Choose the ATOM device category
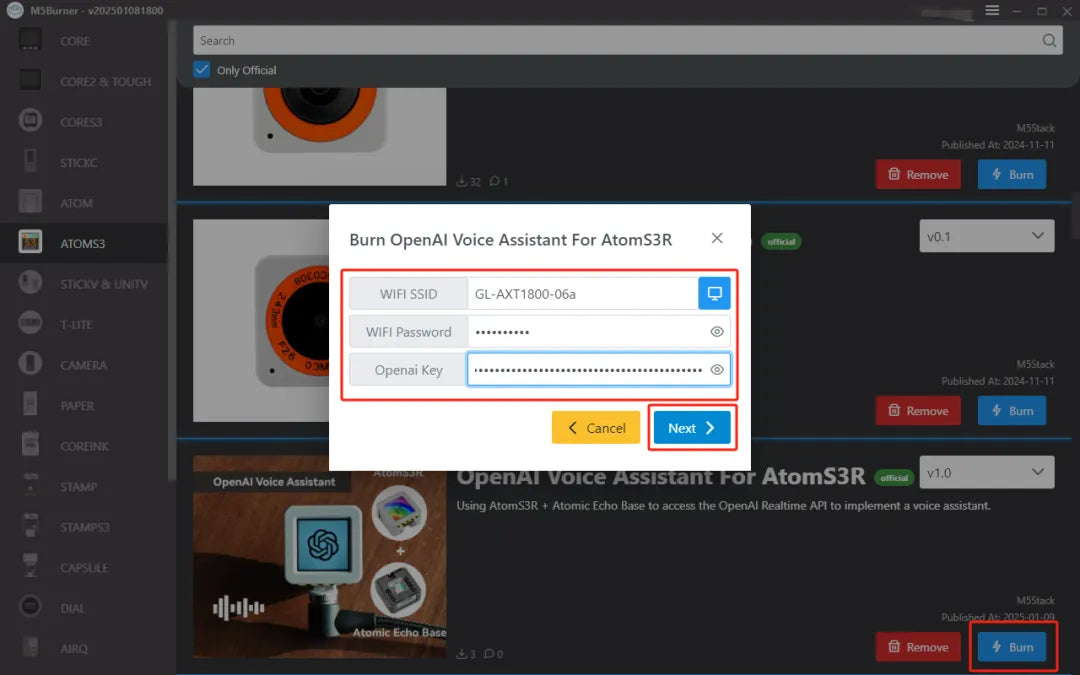The width and height of the screenshot is (1080, 675). click(83, 203)
